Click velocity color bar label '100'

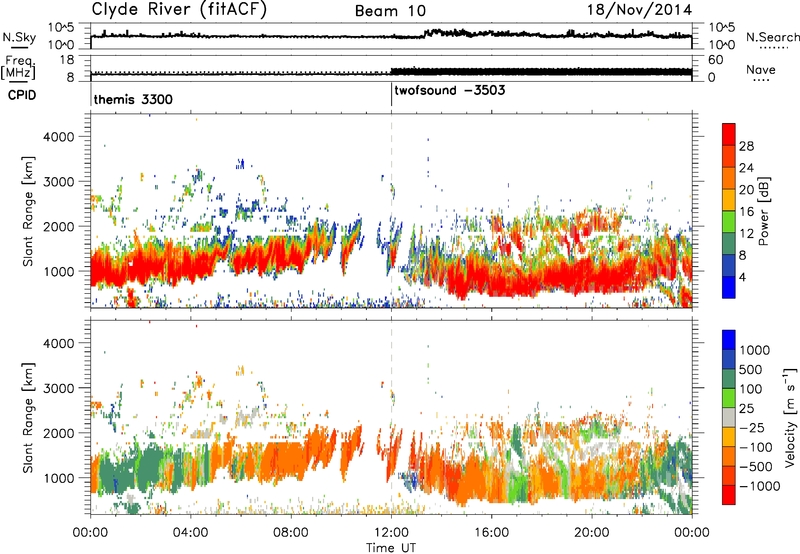click(x=751, y=389)
